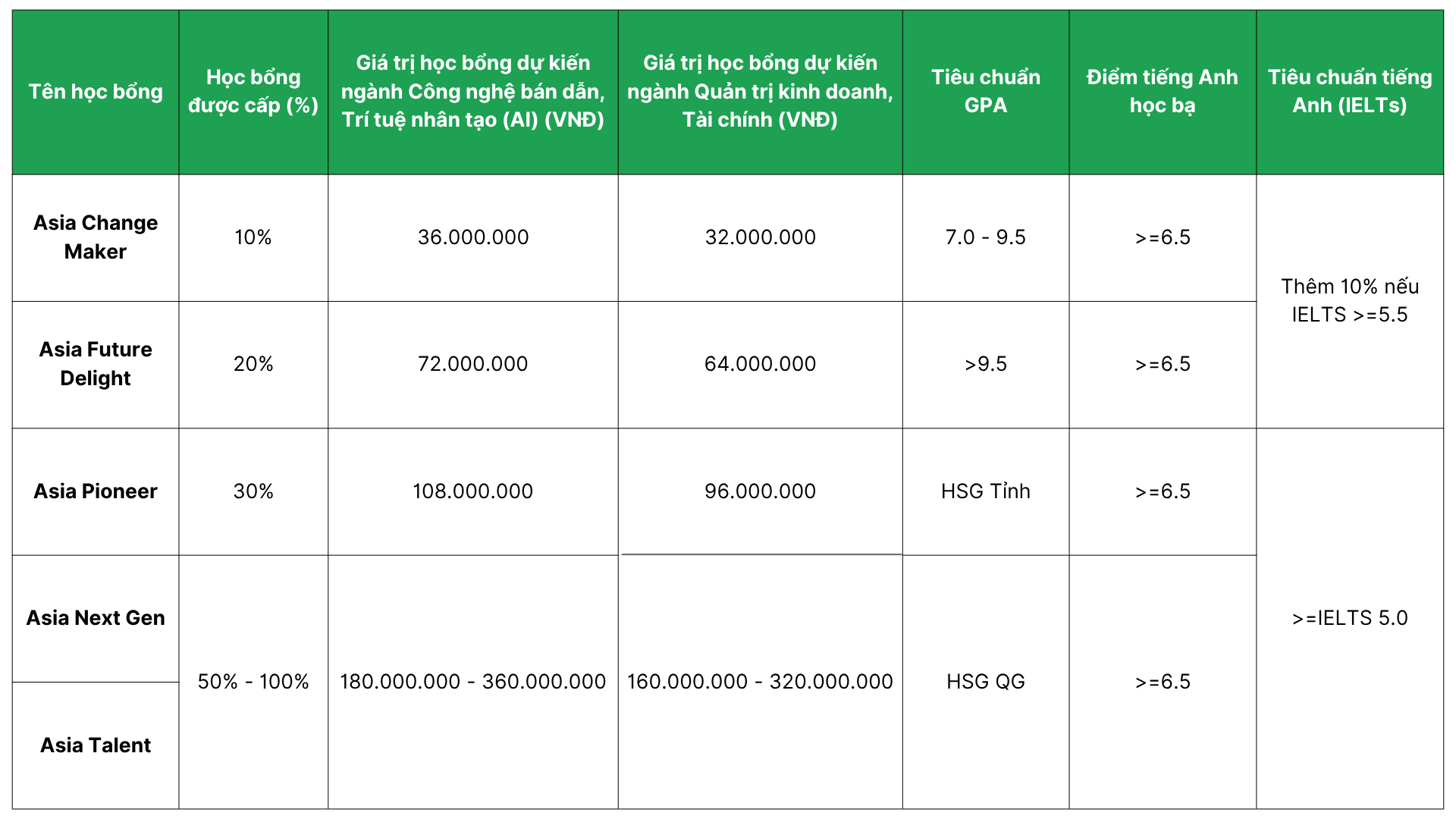The width and height of the screenshot is (1456, 819).
Task: Select the '>=IELTS 5.0' cell
Action: point(1350,618)
